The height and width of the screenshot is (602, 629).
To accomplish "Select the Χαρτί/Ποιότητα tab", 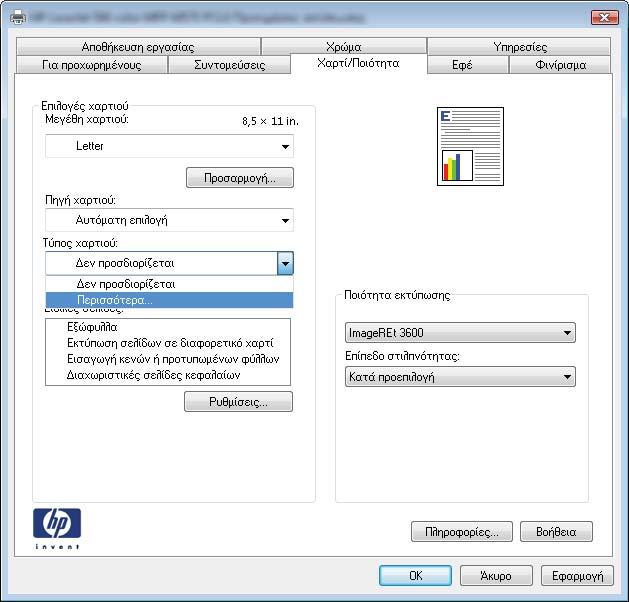I will (358, 63).
